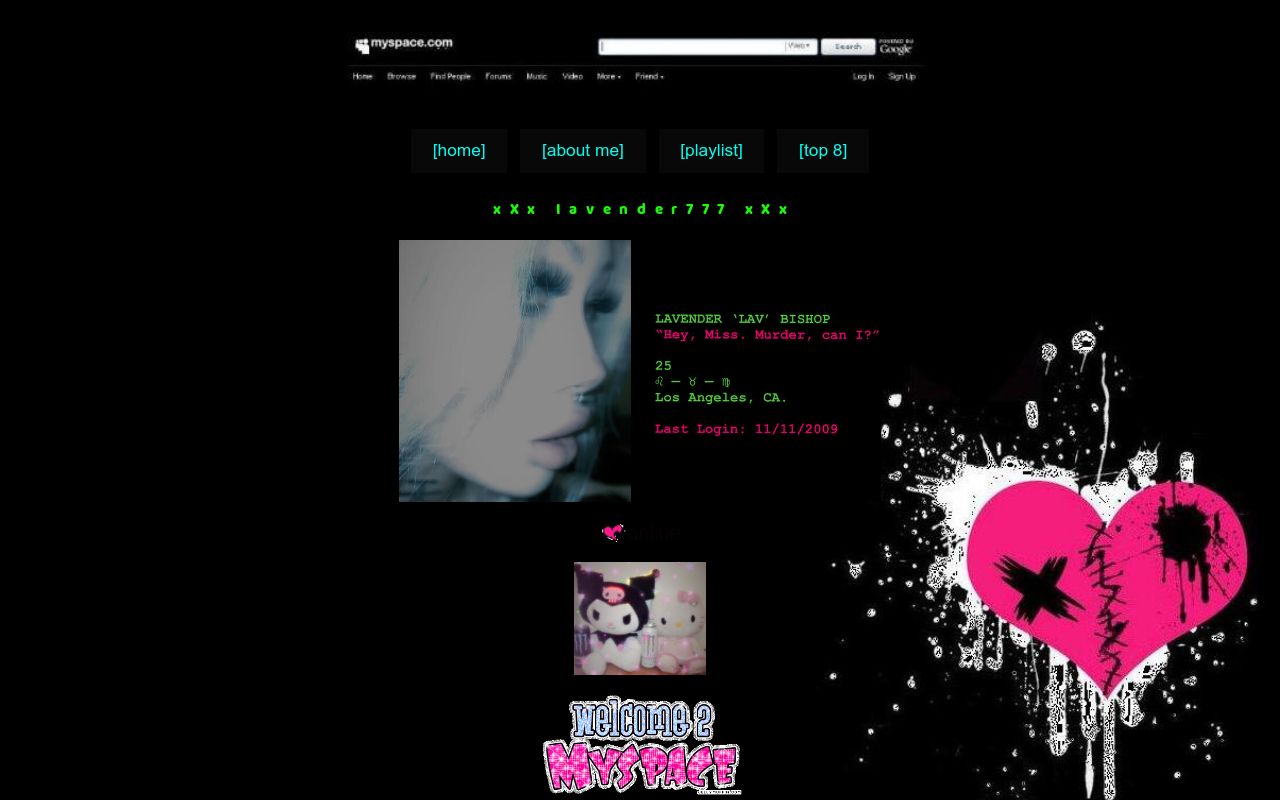This screenshot has width=1280, height=800.
Task: Click the Powered by Google icon
Action: (x=895, y=46)
